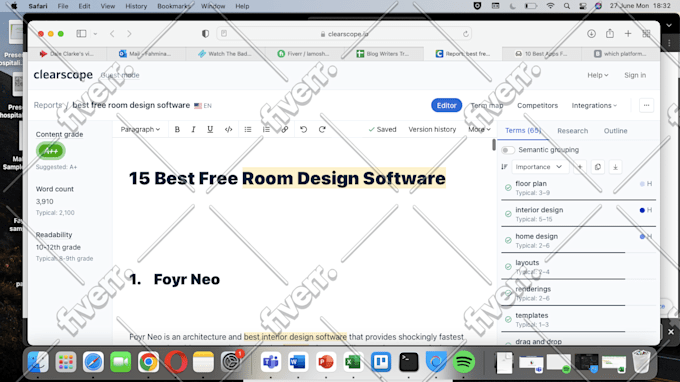Image resolution: width=680 pixels, height=382 pixels.
Task: Enable the Semantic grouping switch
Action: tap(507, 150)
